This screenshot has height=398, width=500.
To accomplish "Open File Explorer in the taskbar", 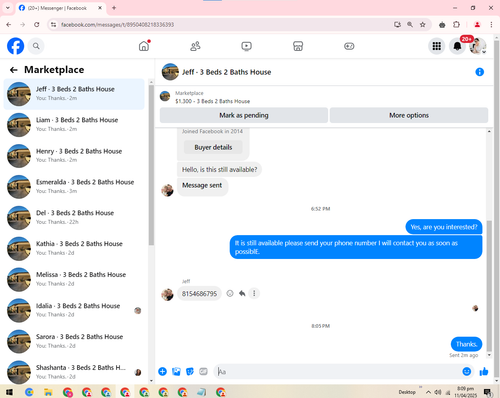I will click(x=48, y=392).
